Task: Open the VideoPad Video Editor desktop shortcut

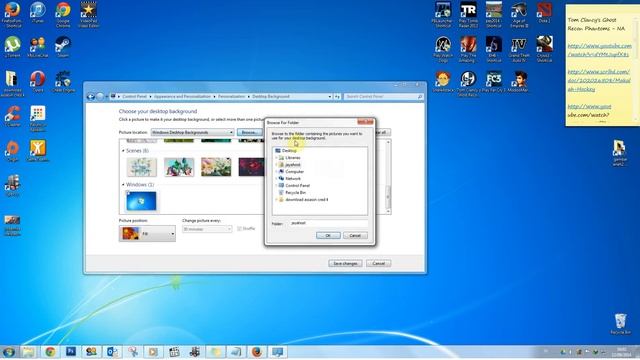Action: (x=89, y=15)
